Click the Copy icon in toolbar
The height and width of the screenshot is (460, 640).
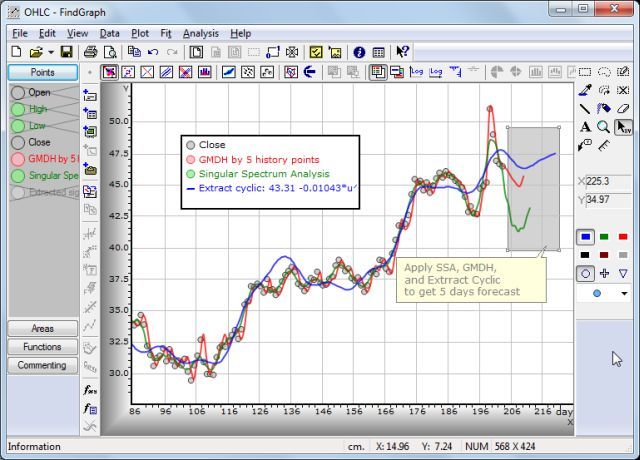click(x=134, y=52)
